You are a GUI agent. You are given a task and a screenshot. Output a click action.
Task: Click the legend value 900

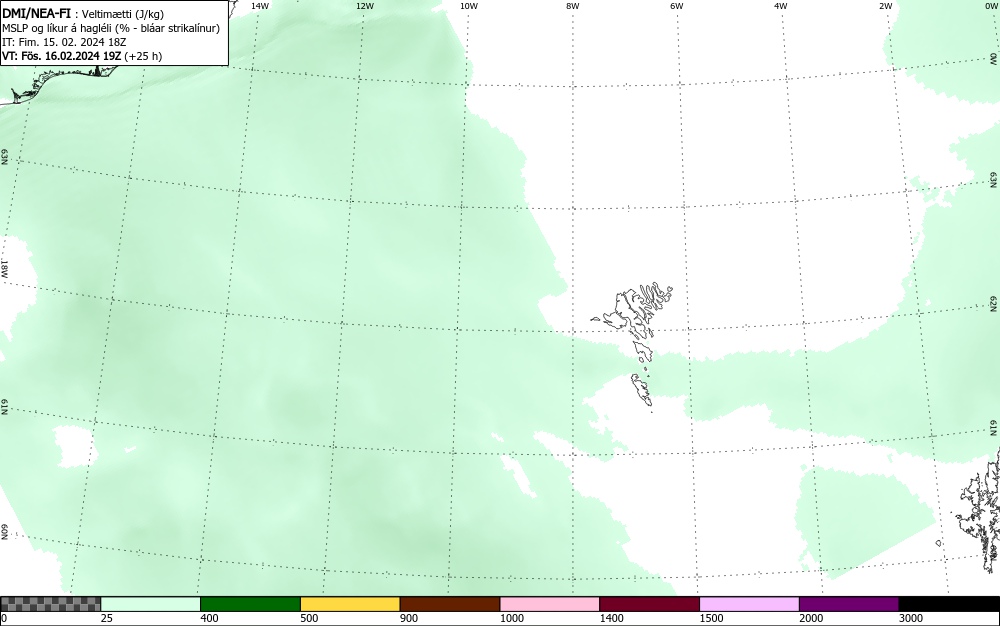pyautogui.click(x=409, y=618)
